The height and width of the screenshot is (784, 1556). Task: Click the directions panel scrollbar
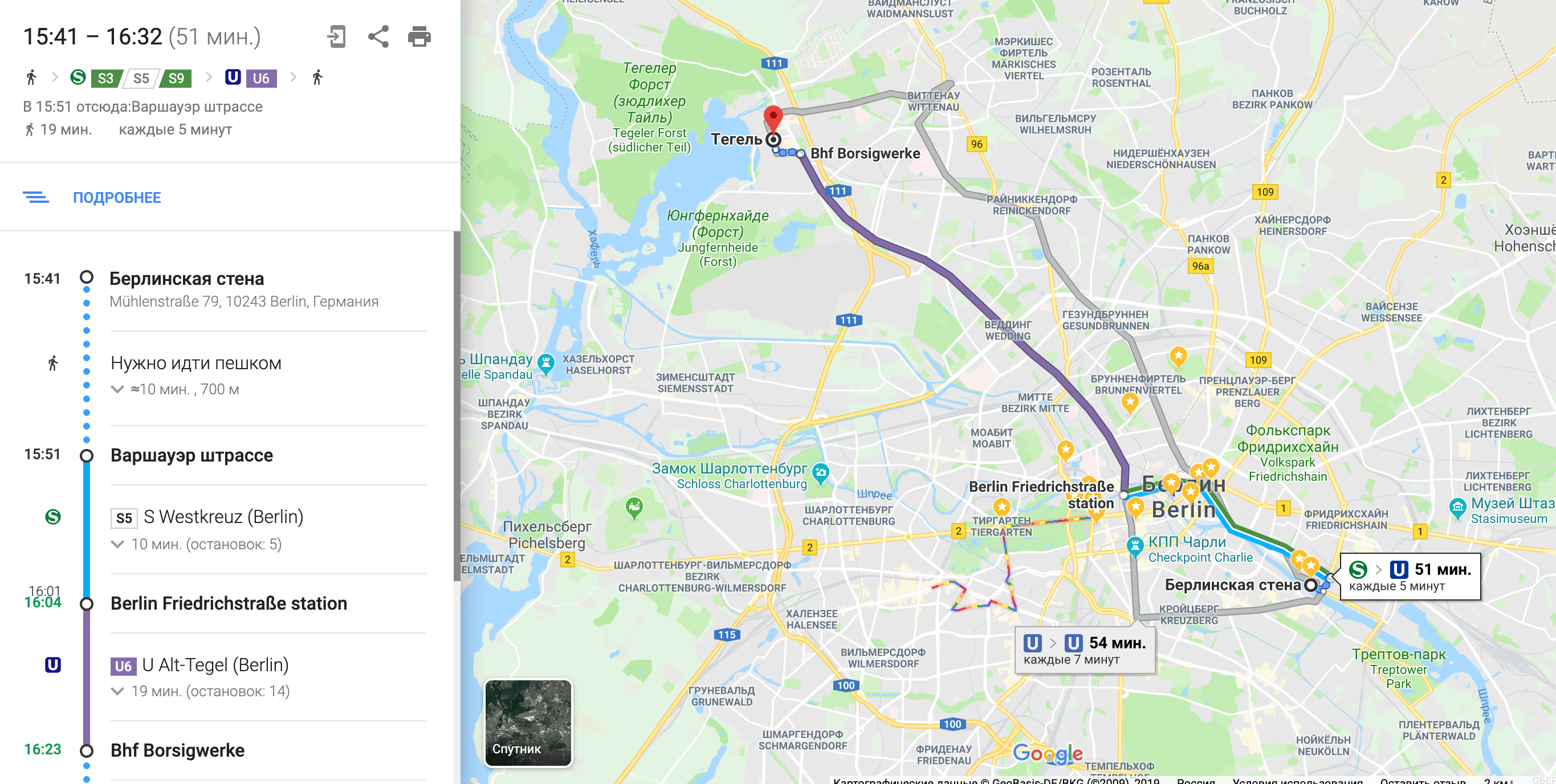457,406
